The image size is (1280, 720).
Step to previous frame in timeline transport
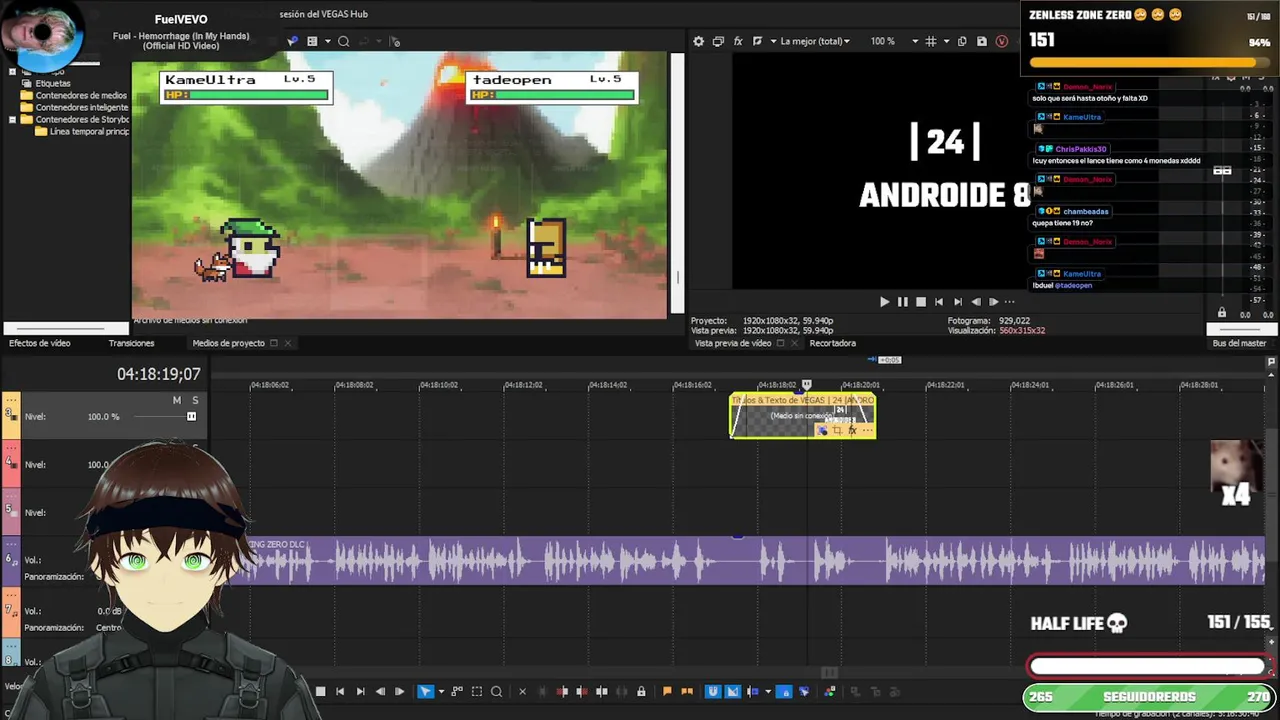tap(380, 691)
